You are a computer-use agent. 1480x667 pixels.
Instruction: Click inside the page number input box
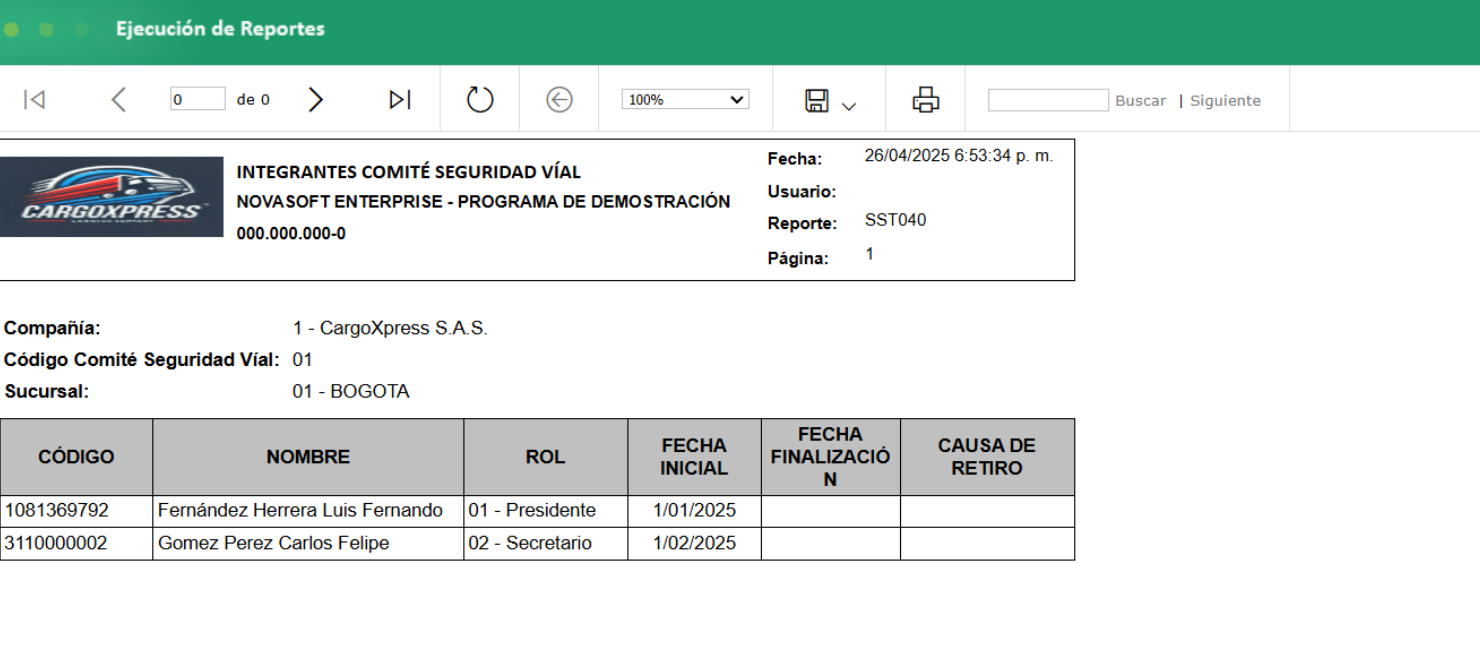[196, 98]
